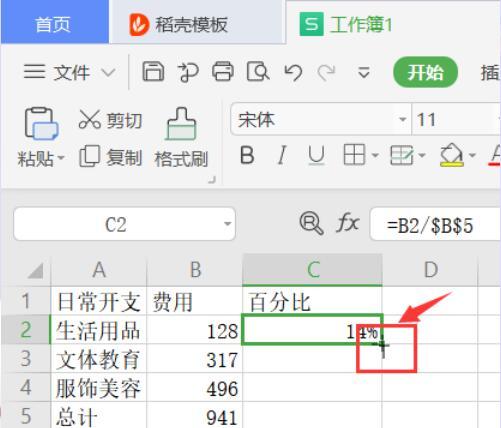Expand the arrow beside 文件

point(108,72)
